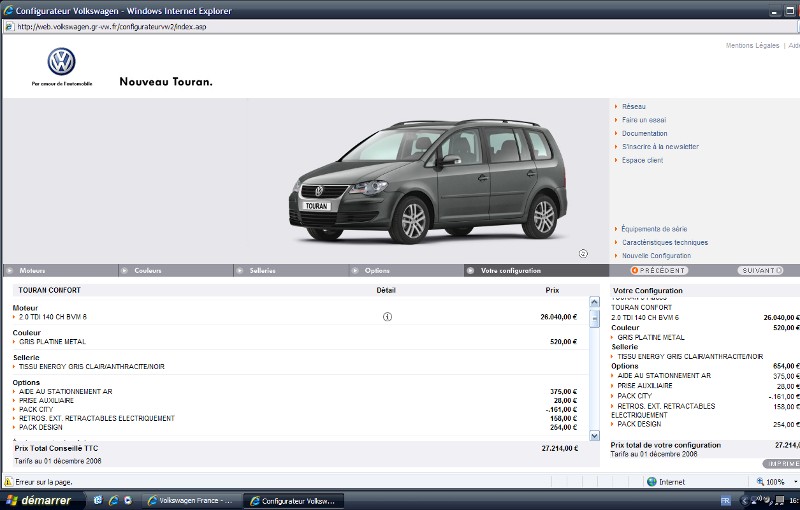Click the page error warning icon
This screenshot has height=510, width=800.
click(x=8, y=481)
